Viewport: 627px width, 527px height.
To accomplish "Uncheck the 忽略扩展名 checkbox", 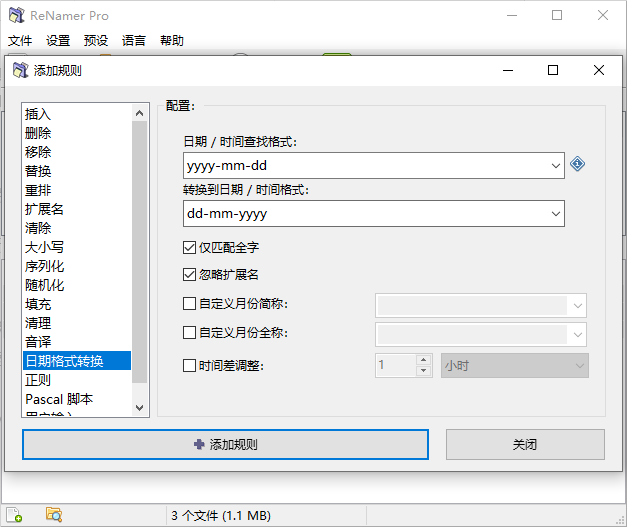I will click(189, 275).
